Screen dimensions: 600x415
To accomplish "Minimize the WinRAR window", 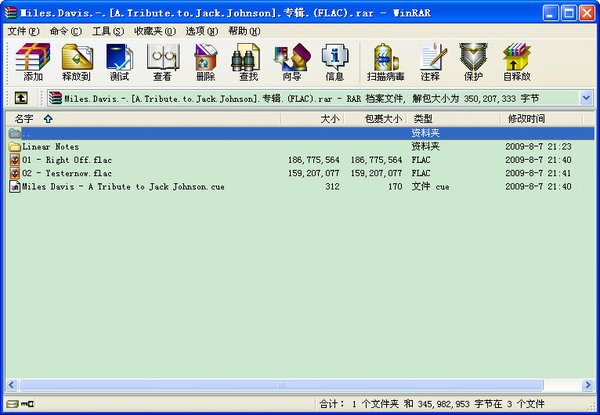I will [x=550, y=13].
